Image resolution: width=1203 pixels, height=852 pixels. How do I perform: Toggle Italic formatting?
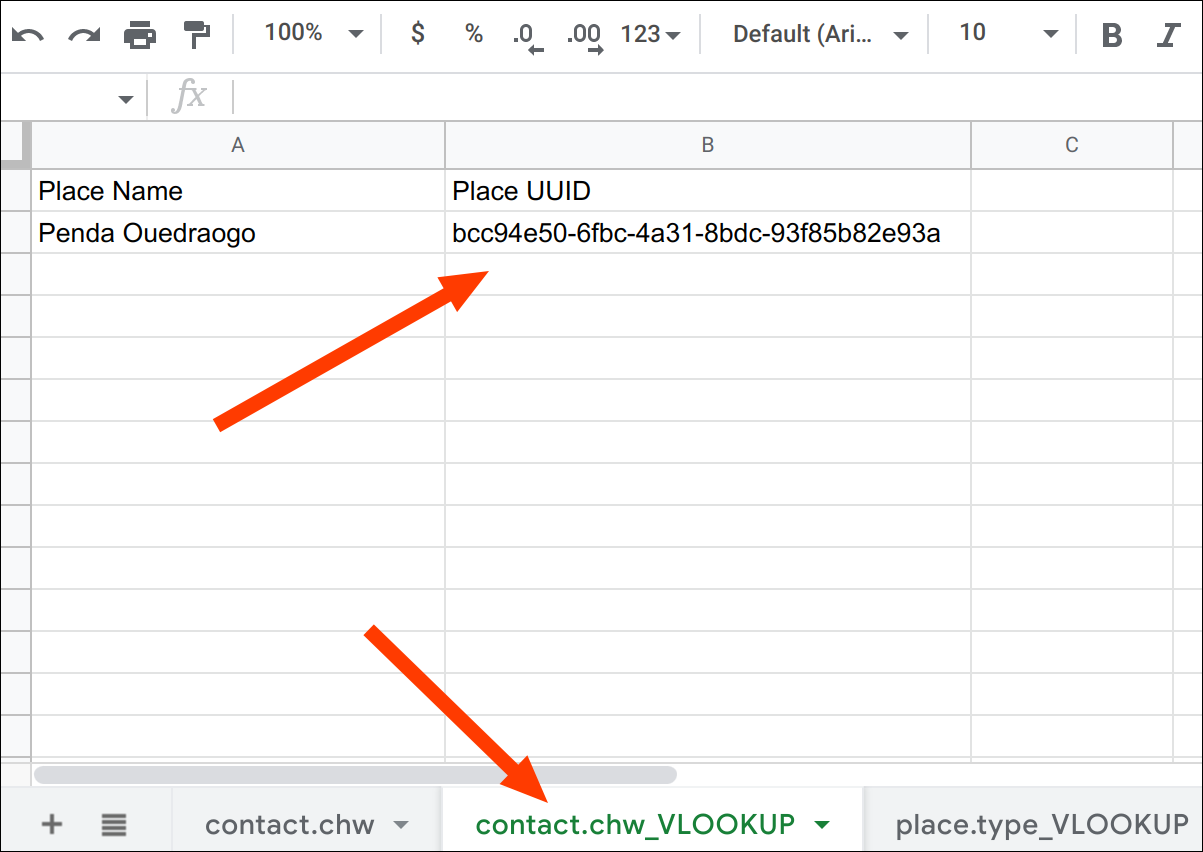point(1167,35)
